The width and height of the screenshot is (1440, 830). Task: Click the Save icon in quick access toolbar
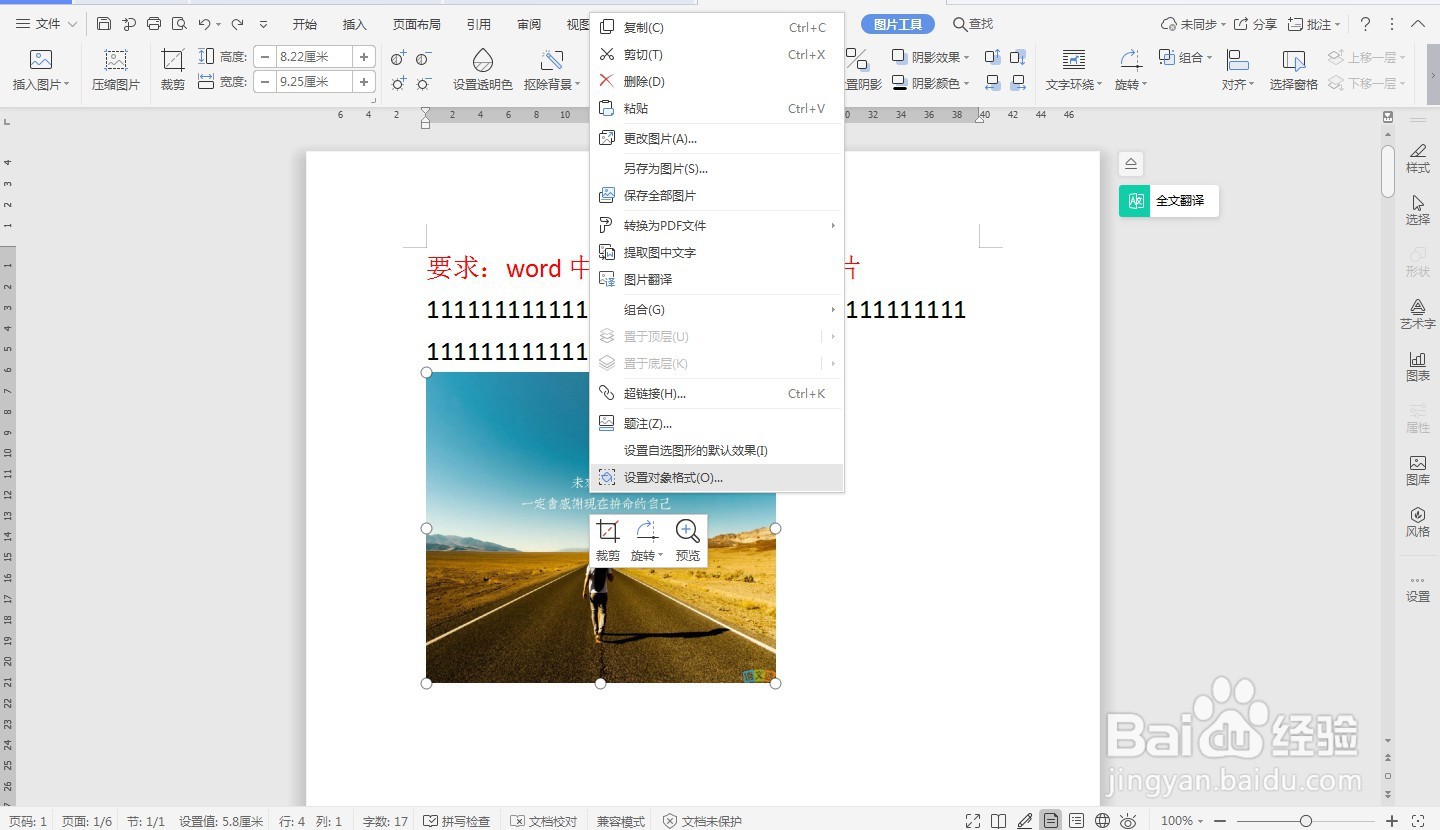tap(104, 23)
